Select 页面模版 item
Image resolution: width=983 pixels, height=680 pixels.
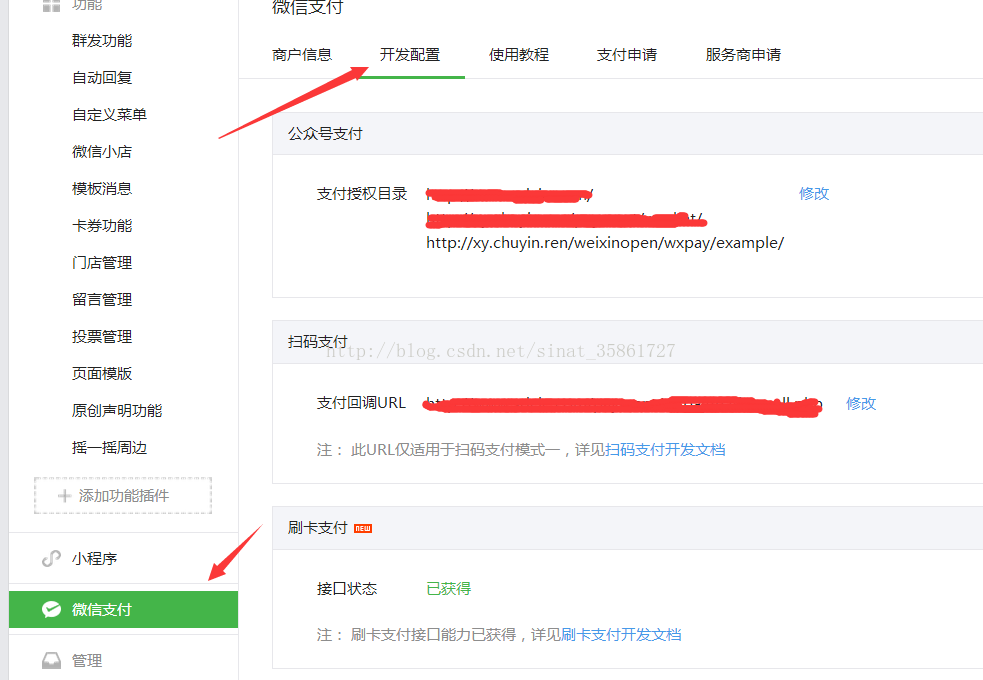(102, 374)
